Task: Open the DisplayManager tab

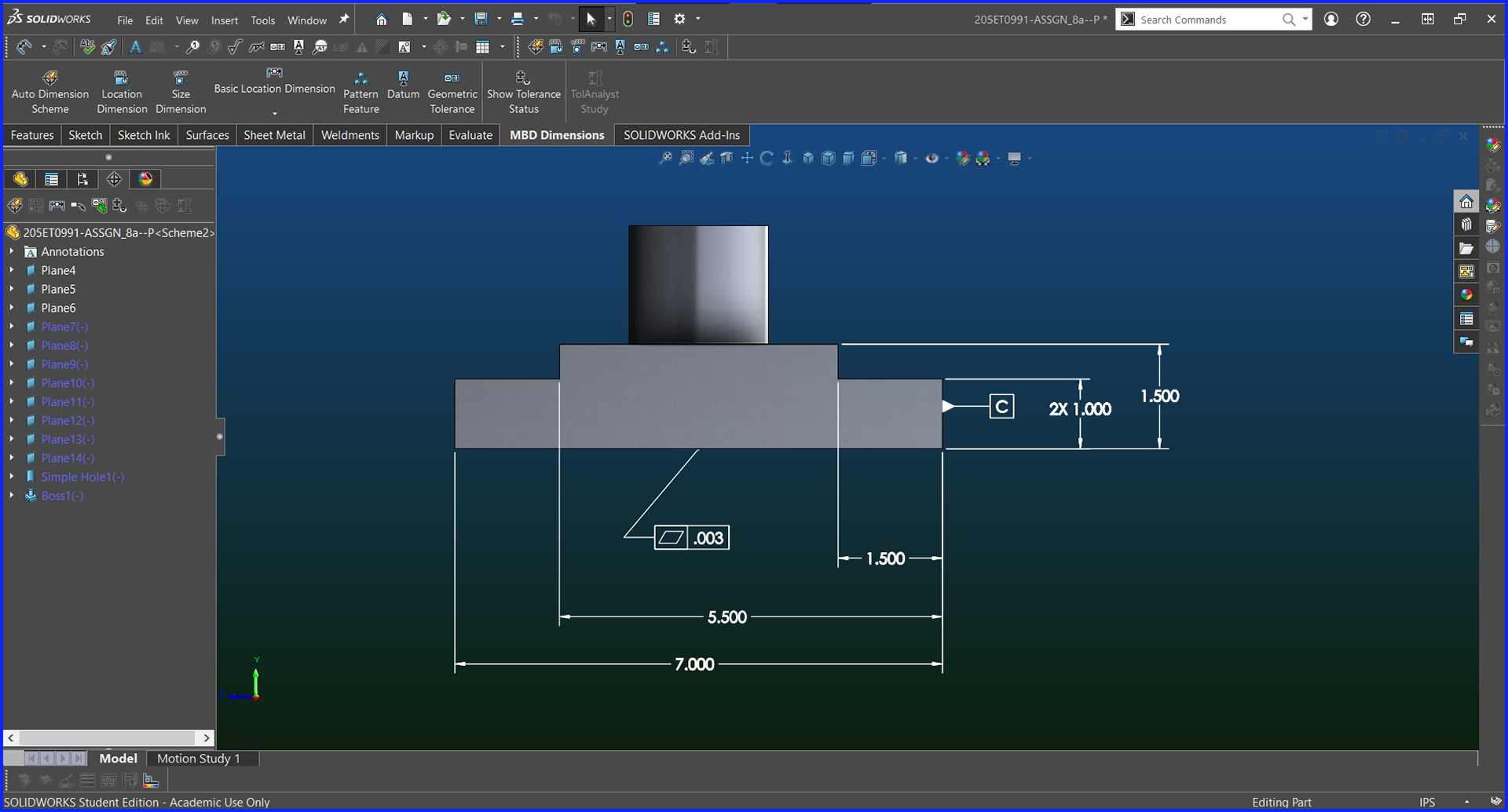Action: click(x=145, y=179)
